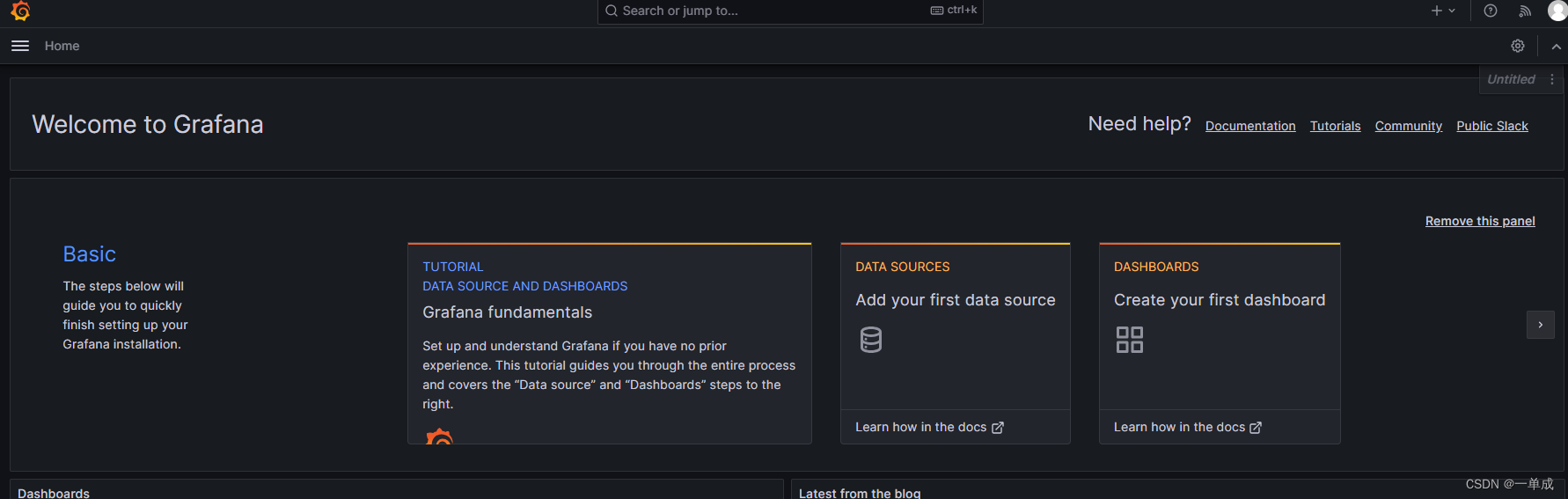Click the database icon in Data Sources card
The width and height of the screenshot is (1568, 499).
[871, 340]
